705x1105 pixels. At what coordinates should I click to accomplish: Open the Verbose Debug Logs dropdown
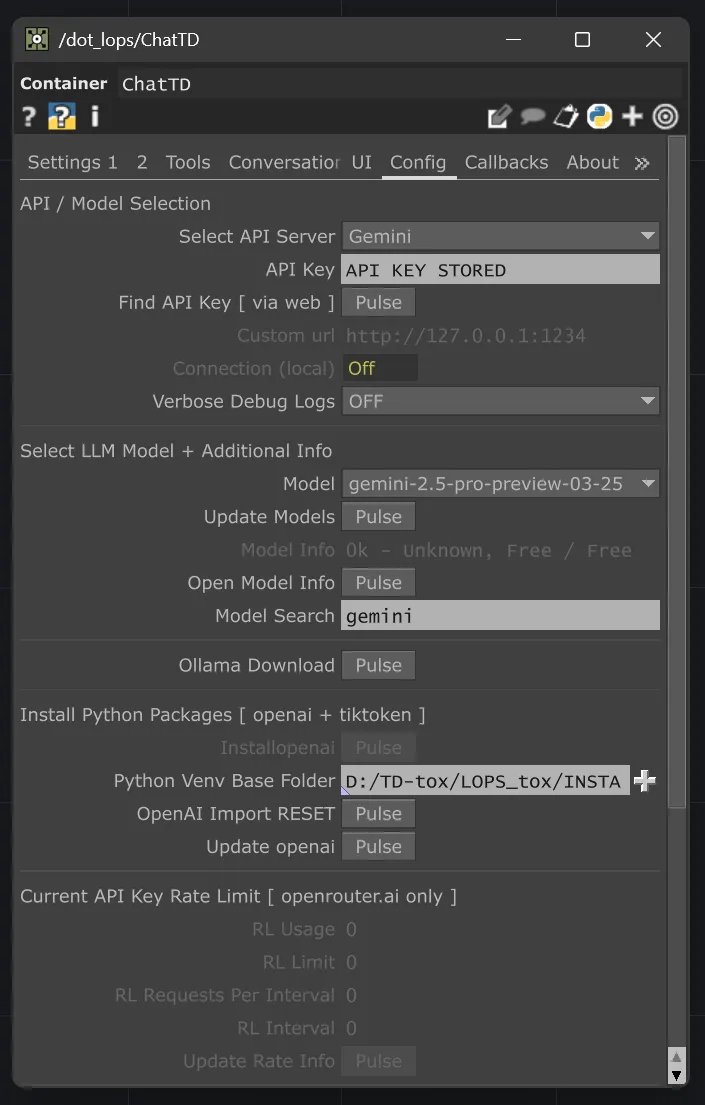[x=500, y=401]
